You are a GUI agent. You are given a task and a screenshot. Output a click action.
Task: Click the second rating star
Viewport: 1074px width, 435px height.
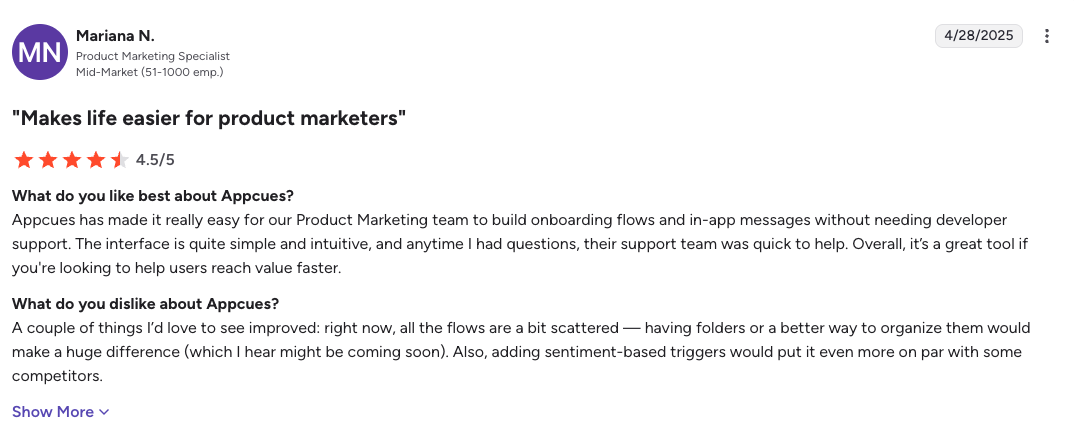point(47,160)
